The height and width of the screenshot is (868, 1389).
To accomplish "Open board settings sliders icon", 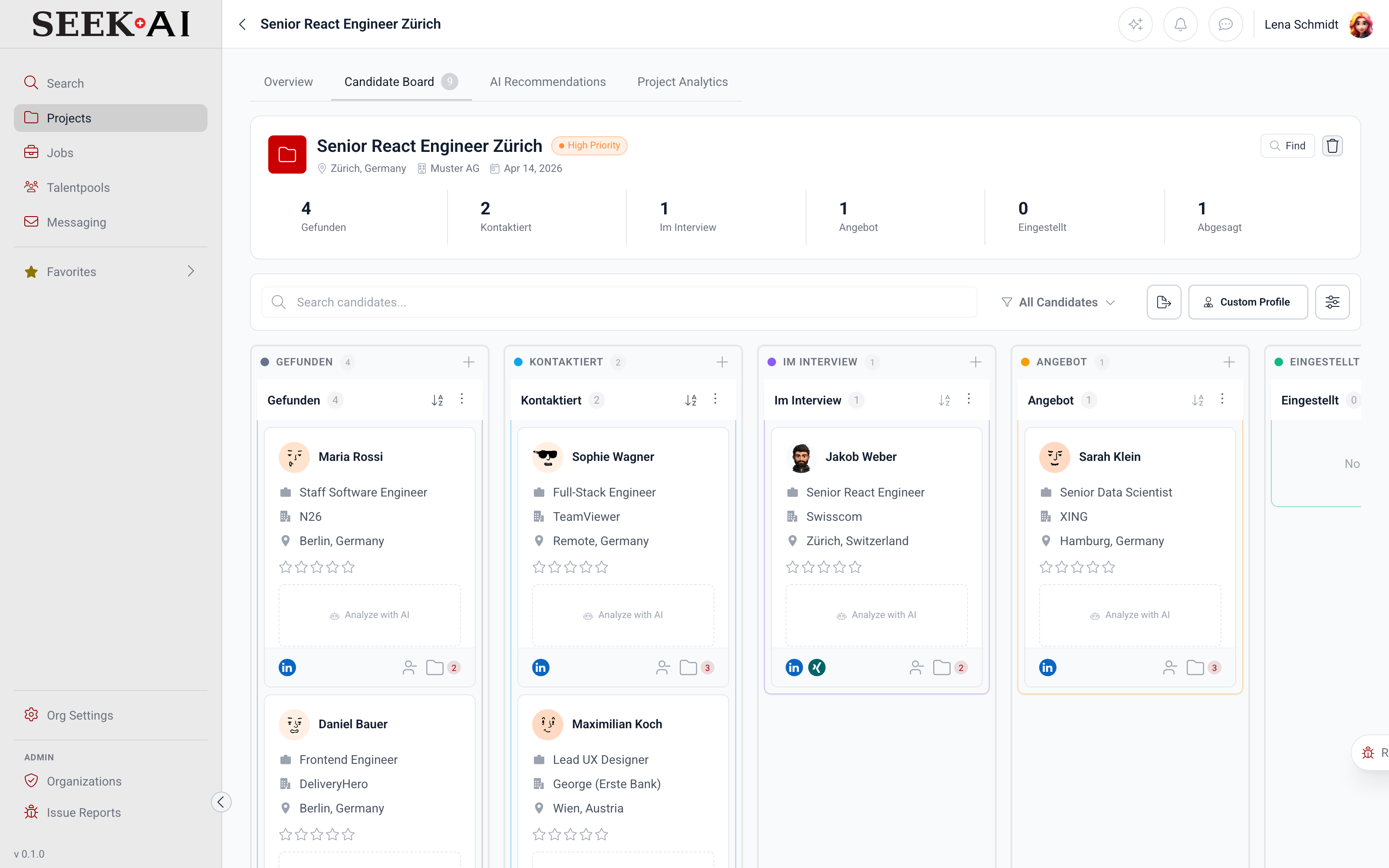I will click(1332, 302).
